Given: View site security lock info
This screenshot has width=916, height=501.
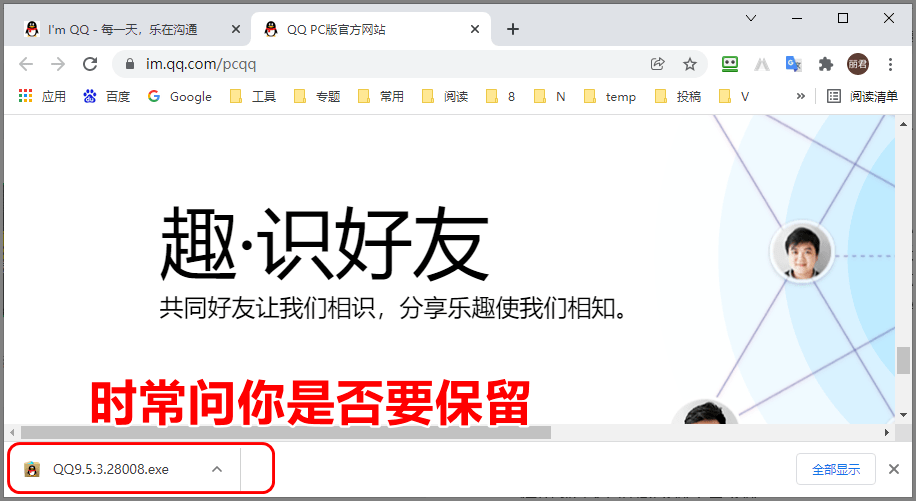Looking at the screenshot, I should click(130, 64).
